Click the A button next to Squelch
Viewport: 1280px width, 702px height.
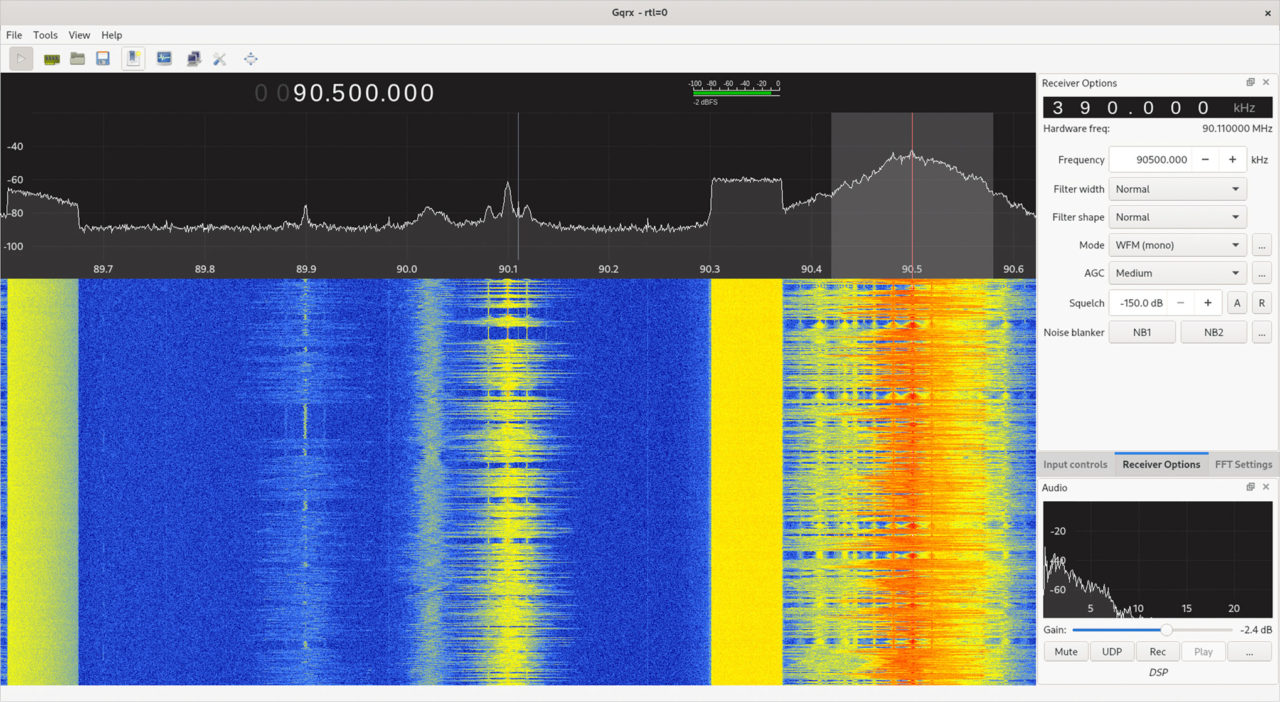coord(1237,302)
